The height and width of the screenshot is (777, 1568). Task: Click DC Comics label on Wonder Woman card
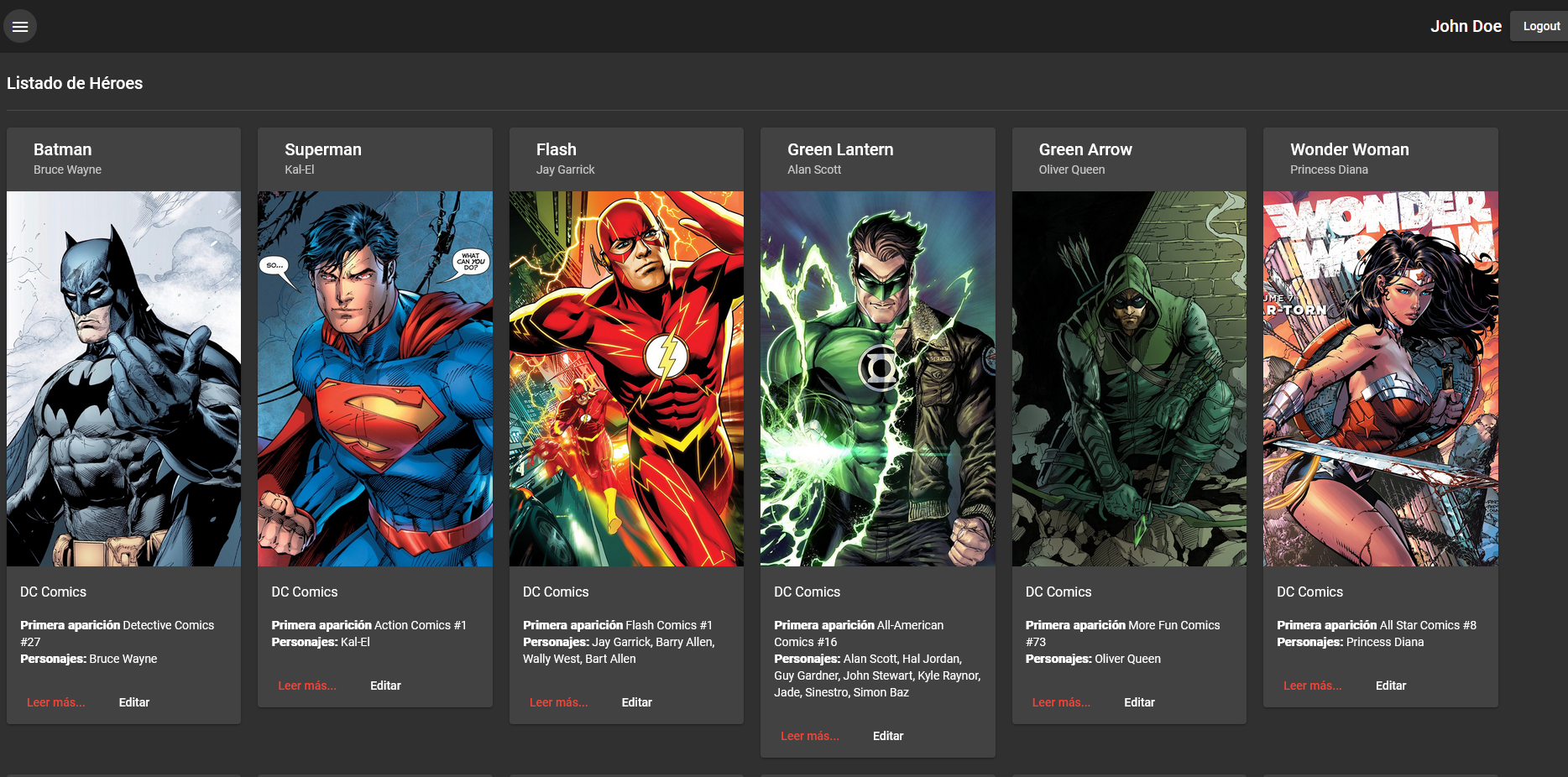tap(1309, 592)
